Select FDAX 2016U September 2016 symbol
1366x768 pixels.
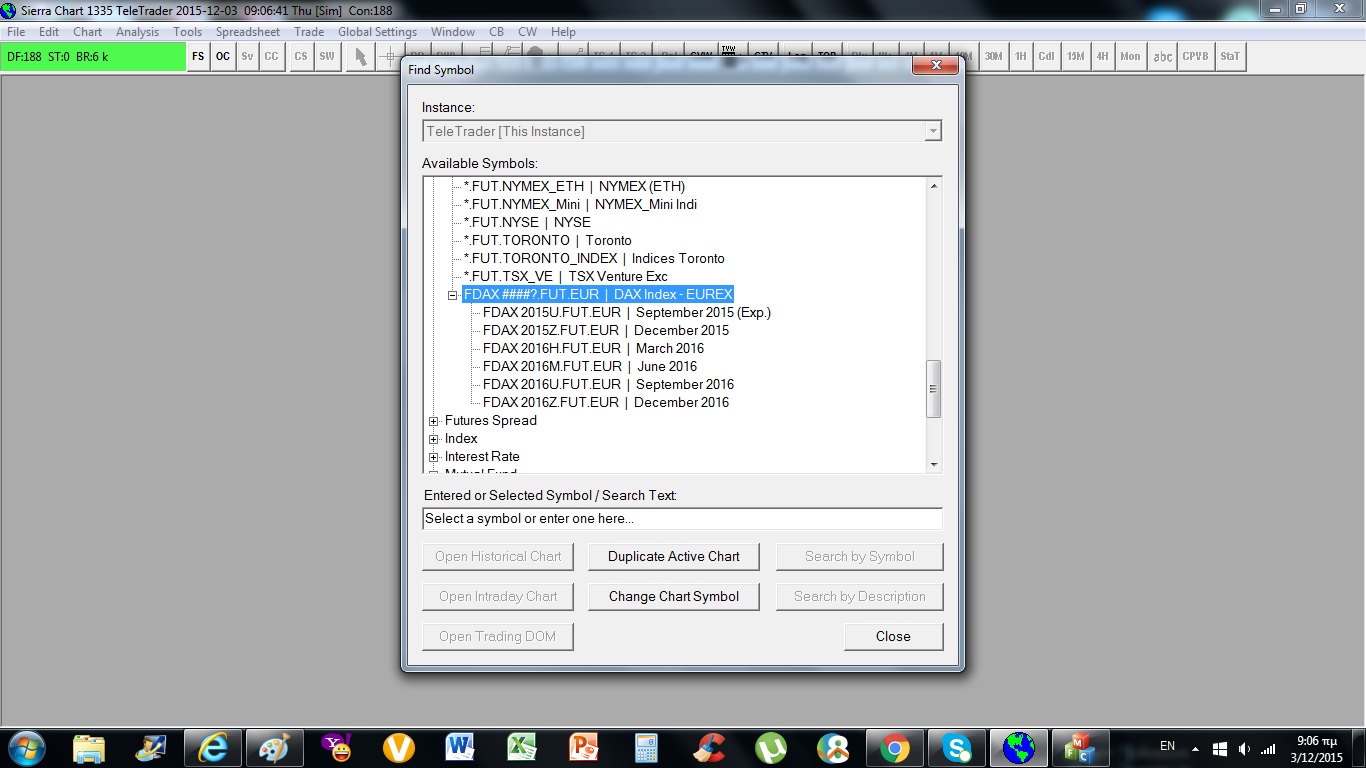[608, 384]
